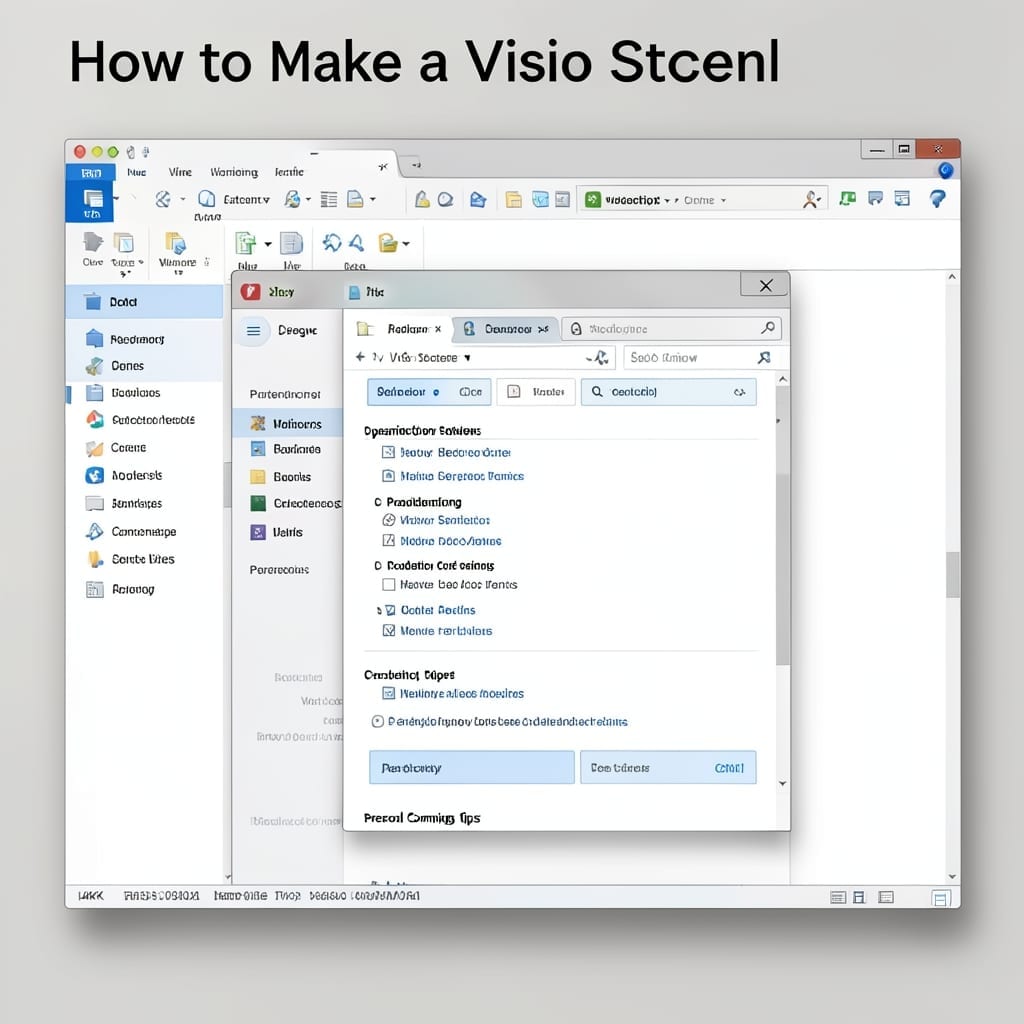Click the Vlimore folder icon in ribbon
Viewport: 1024px width, 1024px height.
pos(175,243)
